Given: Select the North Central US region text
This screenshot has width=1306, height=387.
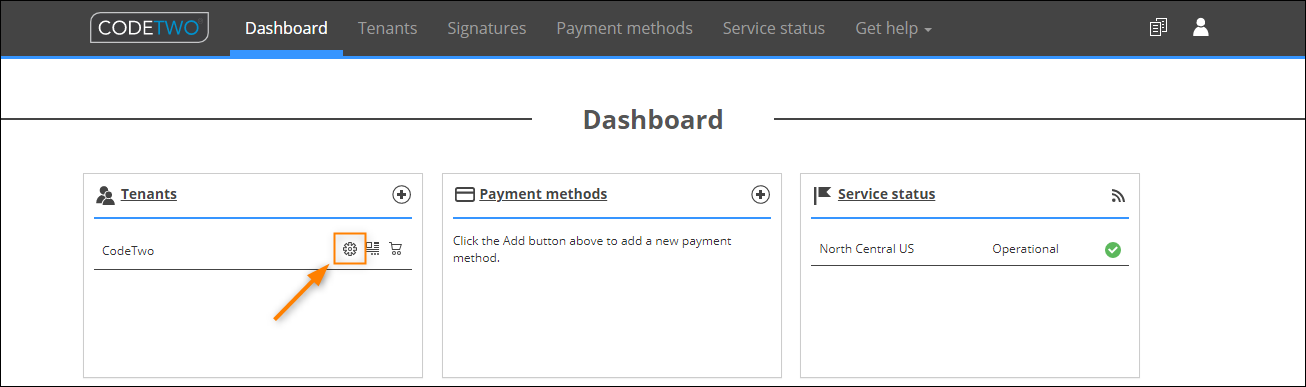Looking at the screenshot, I should [866, 249].
